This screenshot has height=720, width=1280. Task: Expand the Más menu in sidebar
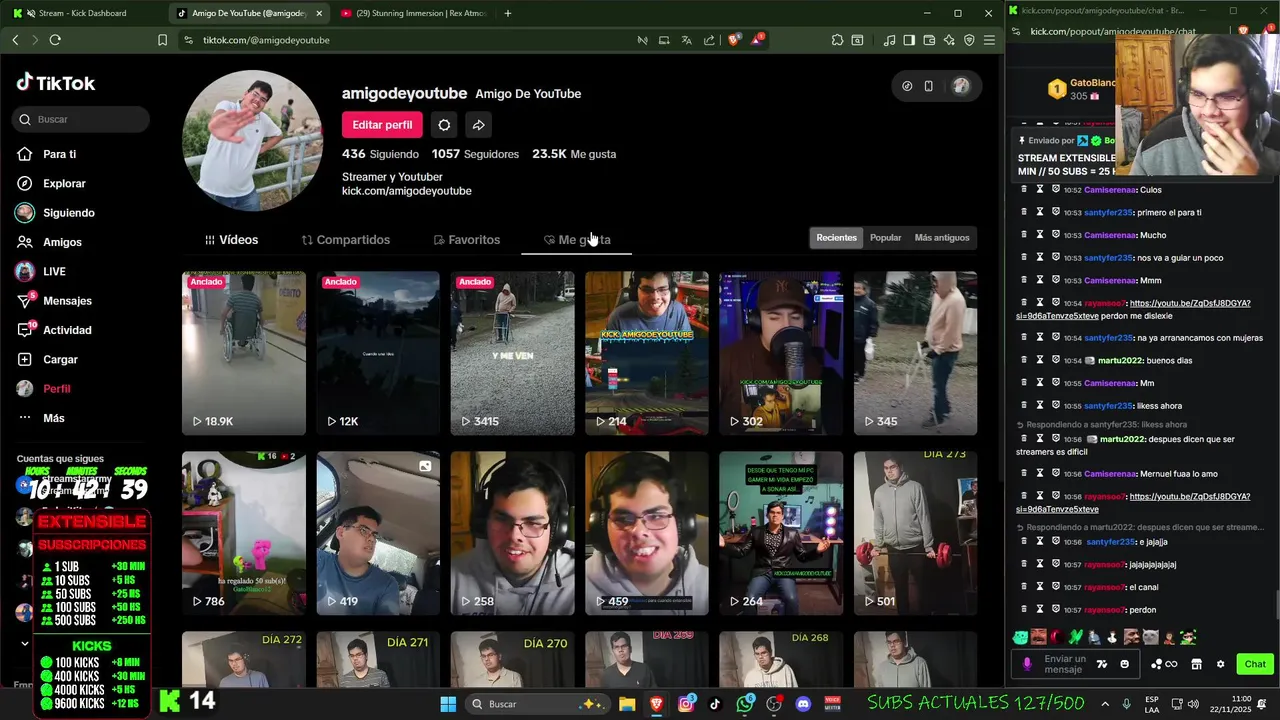click(x=53, y=418)
